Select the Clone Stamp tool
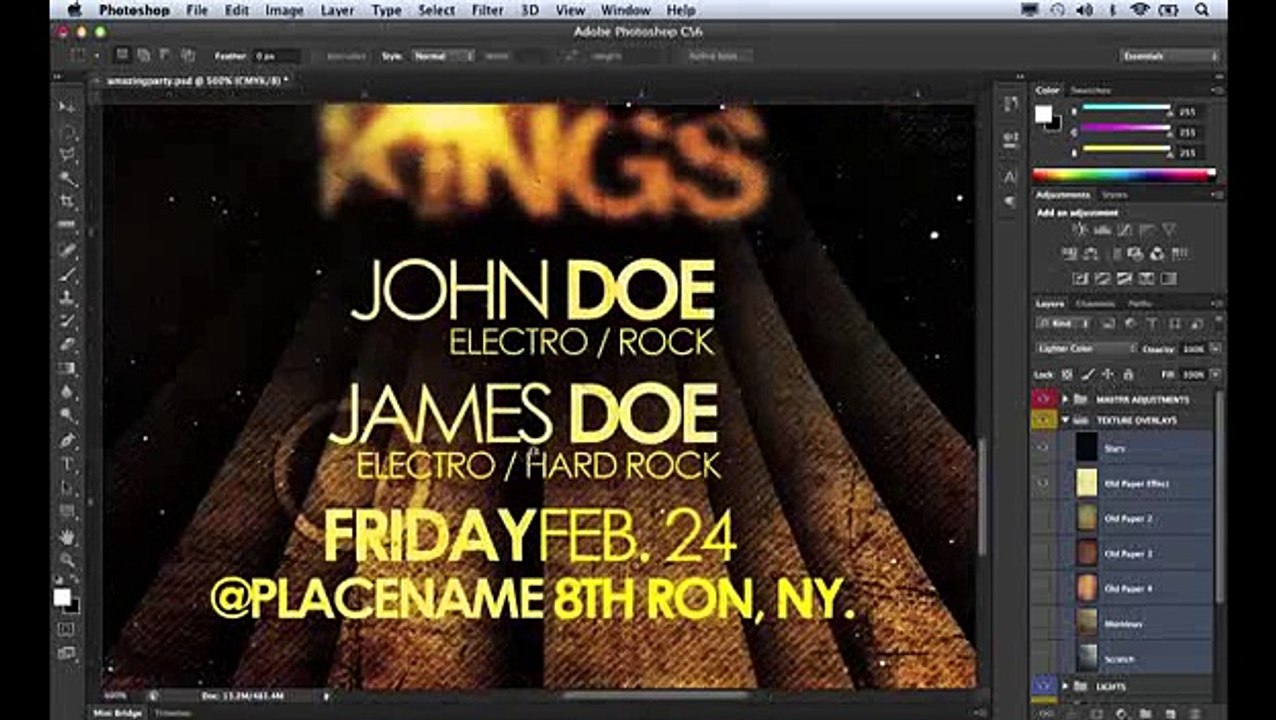The image size is (1276, 720). (67, 298)
